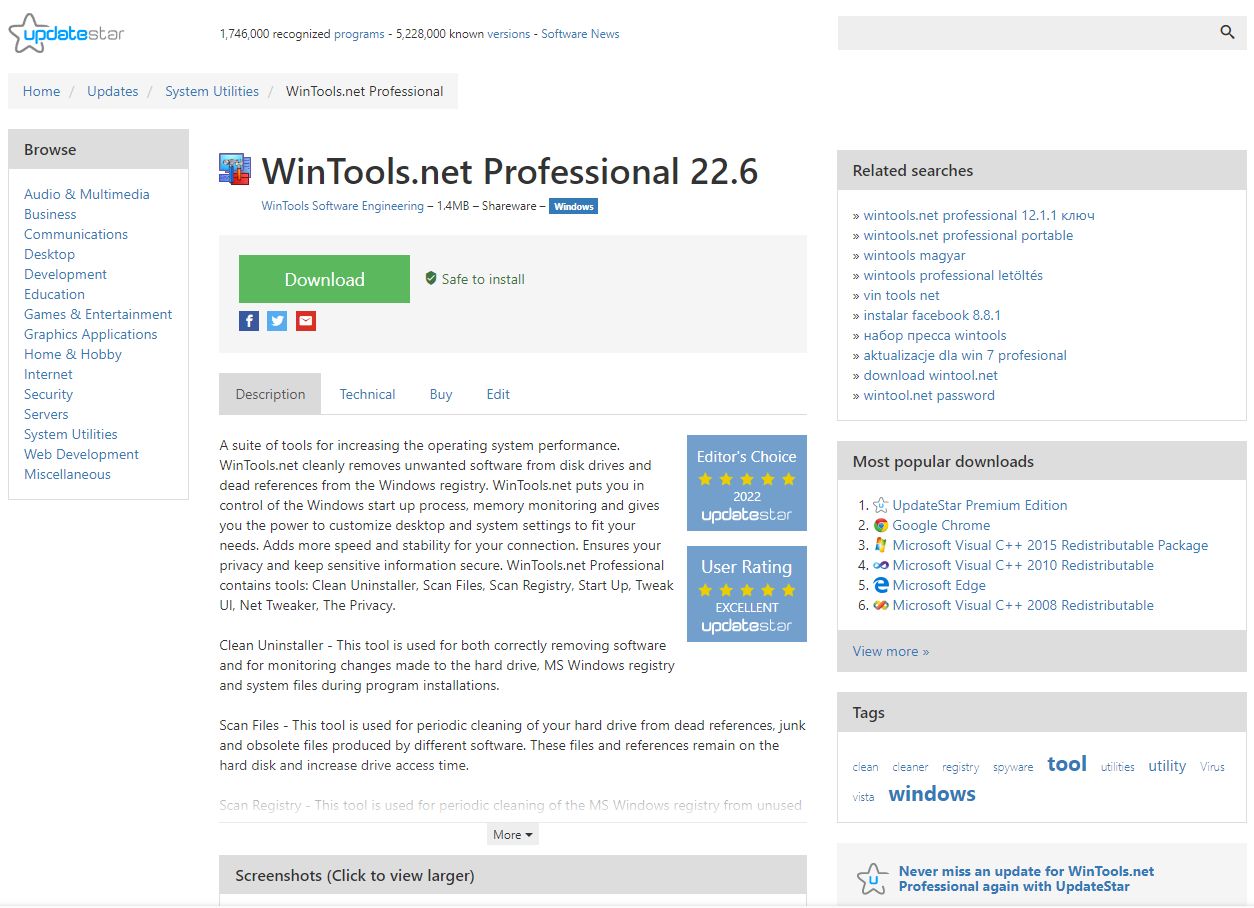Click the green Download button

[x=324, y=279]
